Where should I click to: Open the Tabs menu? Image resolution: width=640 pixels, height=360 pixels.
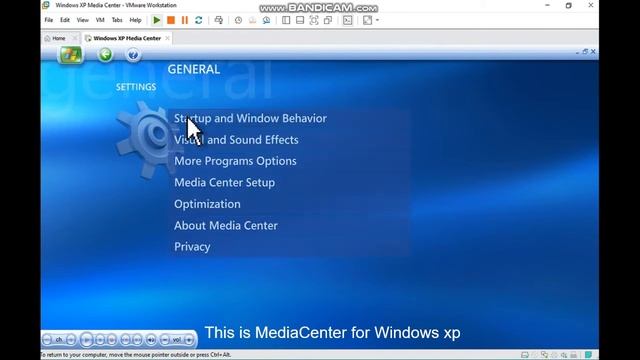pyautogui.click(x=117, y=20)
